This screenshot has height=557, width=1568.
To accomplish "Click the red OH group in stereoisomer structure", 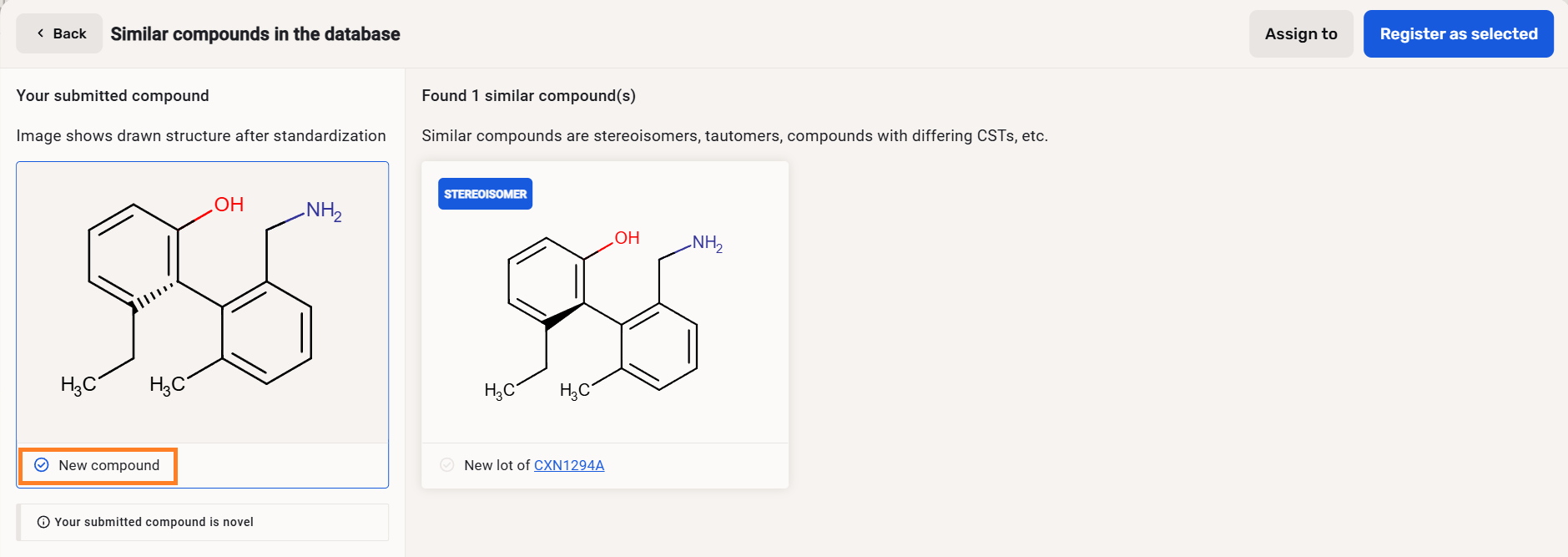I will (x=627, y=238).
